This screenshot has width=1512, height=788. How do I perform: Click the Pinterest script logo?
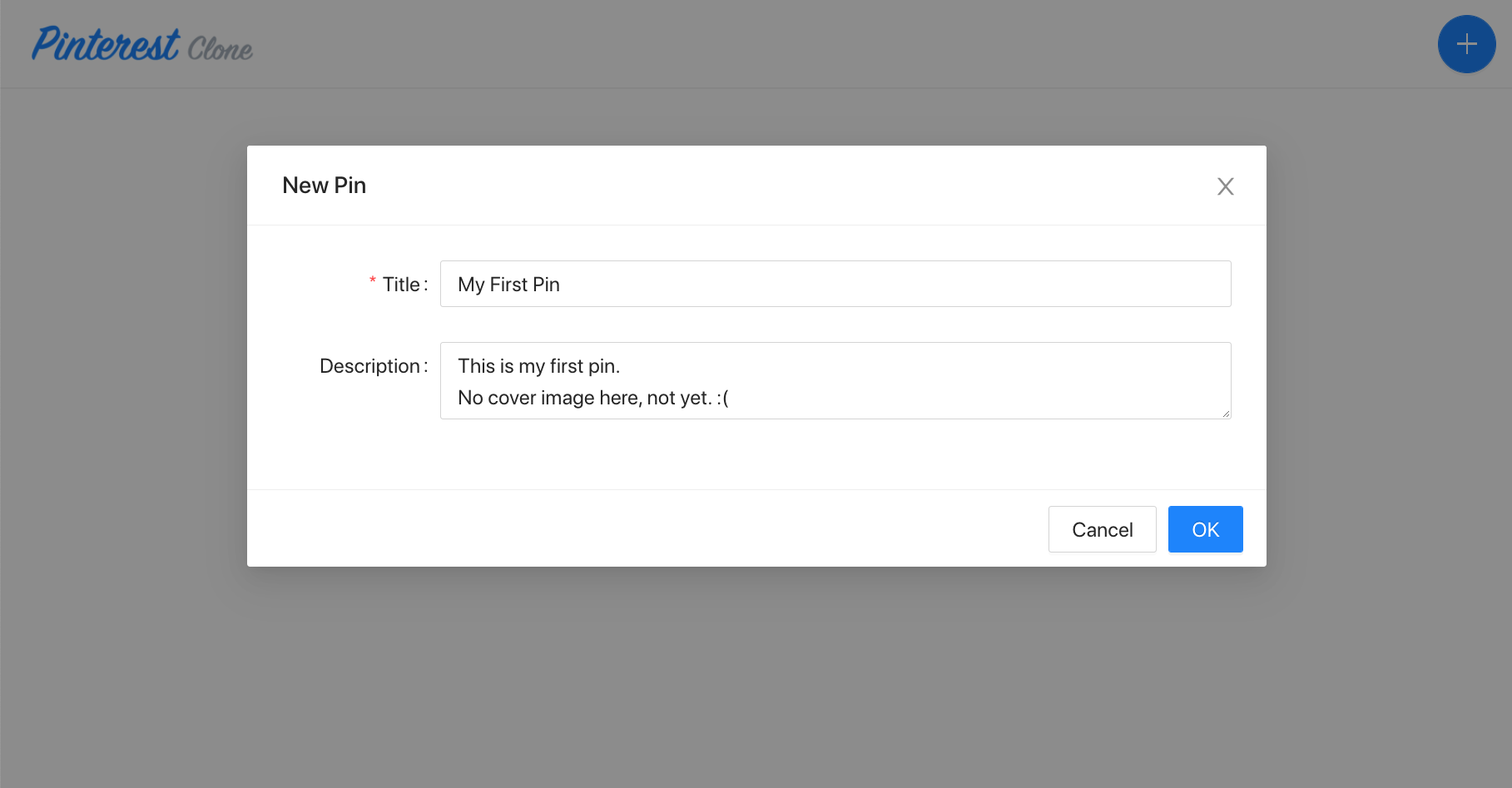106,45
